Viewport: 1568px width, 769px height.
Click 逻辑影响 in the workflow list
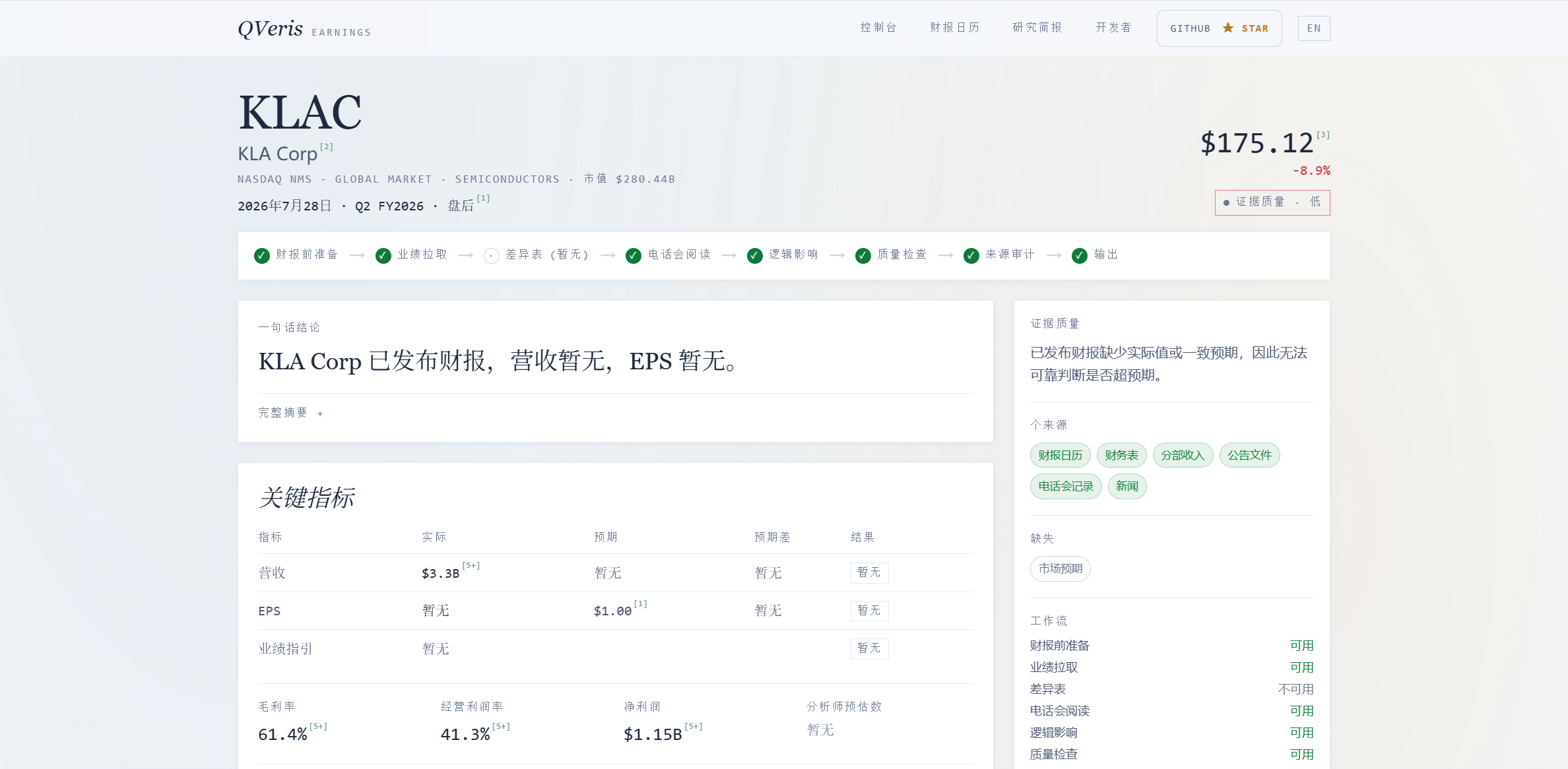pos(1054,733)
